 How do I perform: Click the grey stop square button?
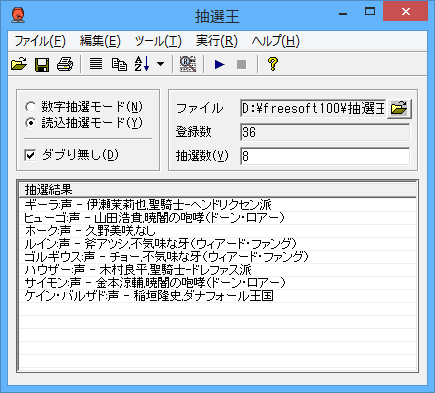pyautogui.click(x=241, y=64)
